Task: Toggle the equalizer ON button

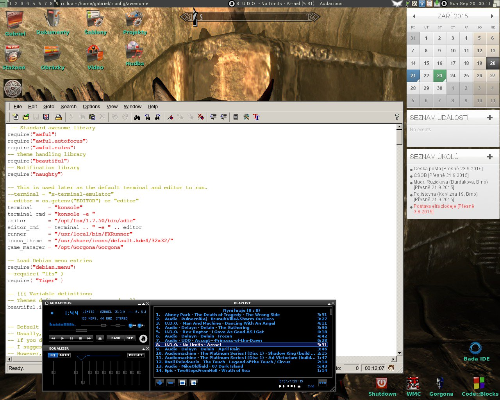Action: coord(53,355)
